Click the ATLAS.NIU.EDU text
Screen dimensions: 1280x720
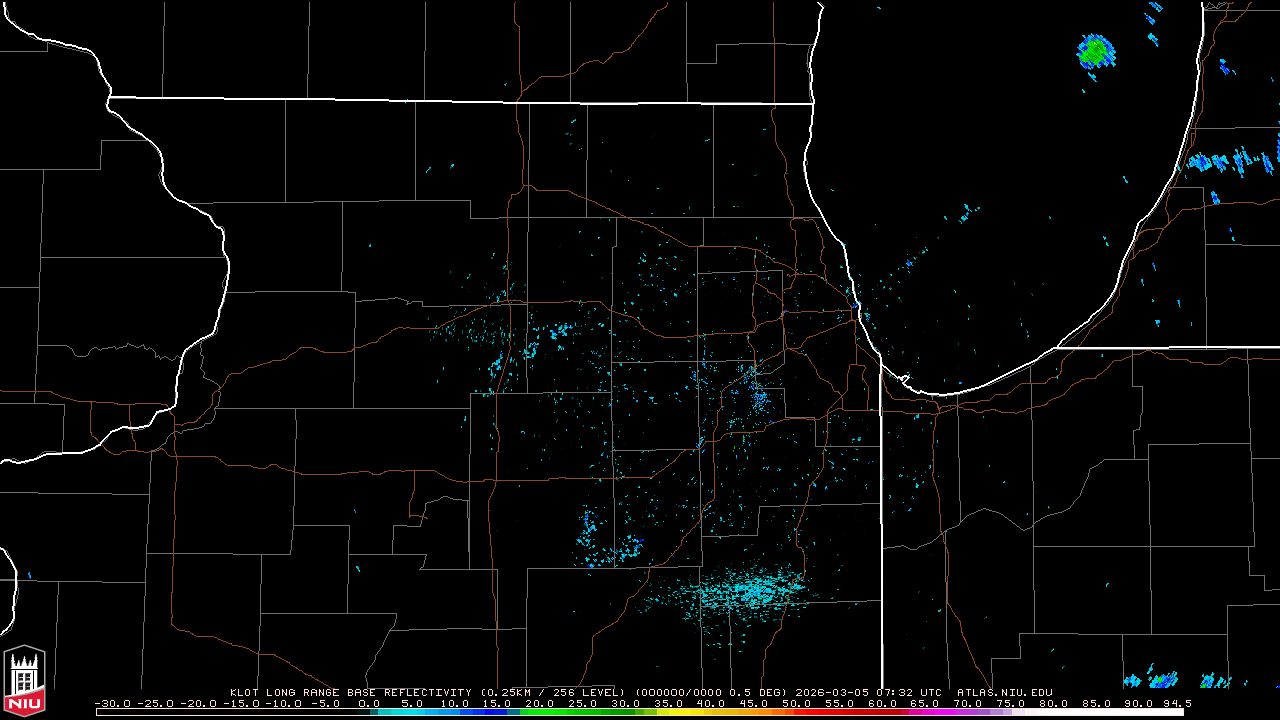[1004, 692]
